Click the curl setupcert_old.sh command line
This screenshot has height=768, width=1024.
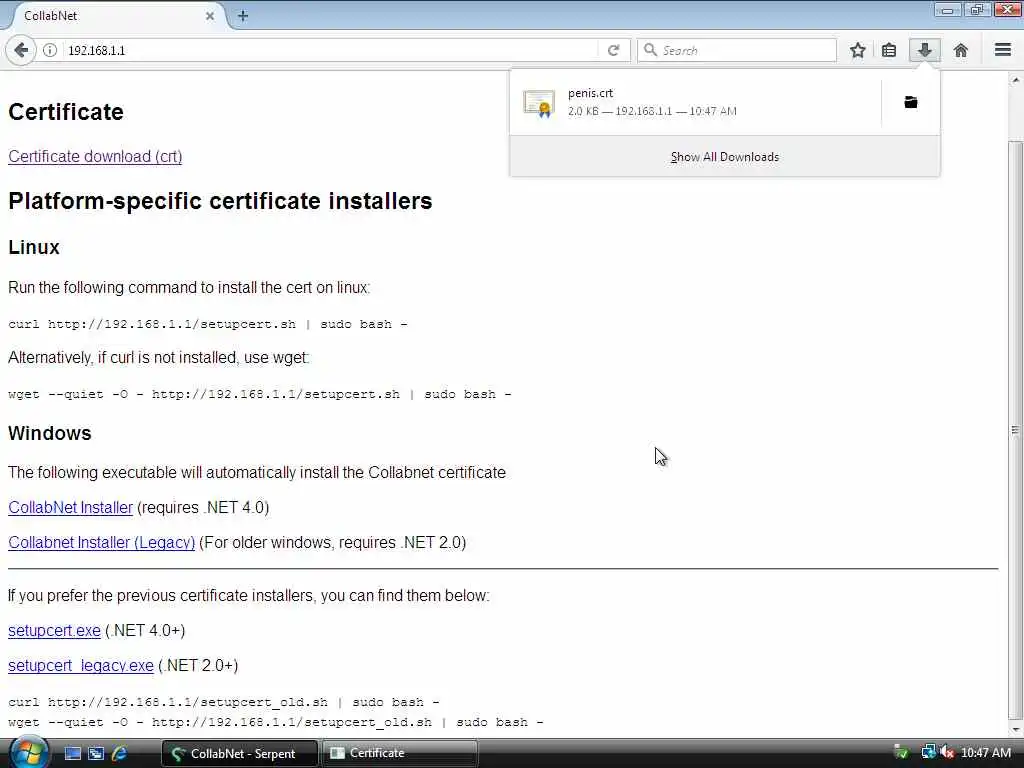tap(224, 702)
